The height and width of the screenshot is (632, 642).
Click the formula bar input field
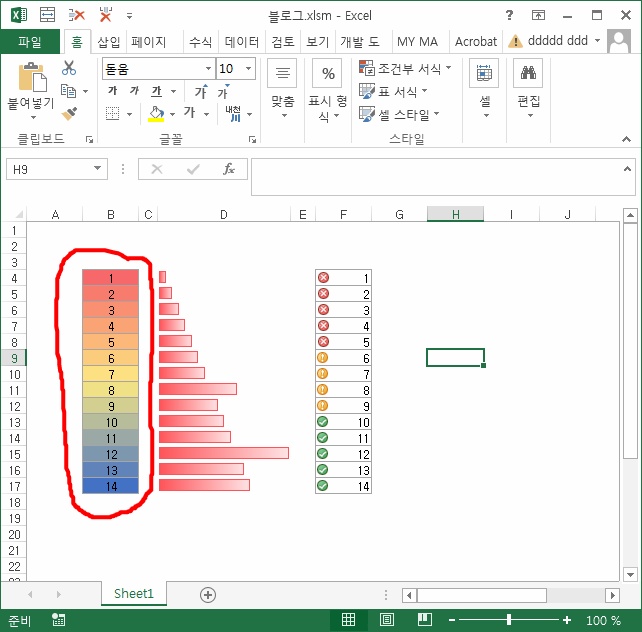(436, 176)
